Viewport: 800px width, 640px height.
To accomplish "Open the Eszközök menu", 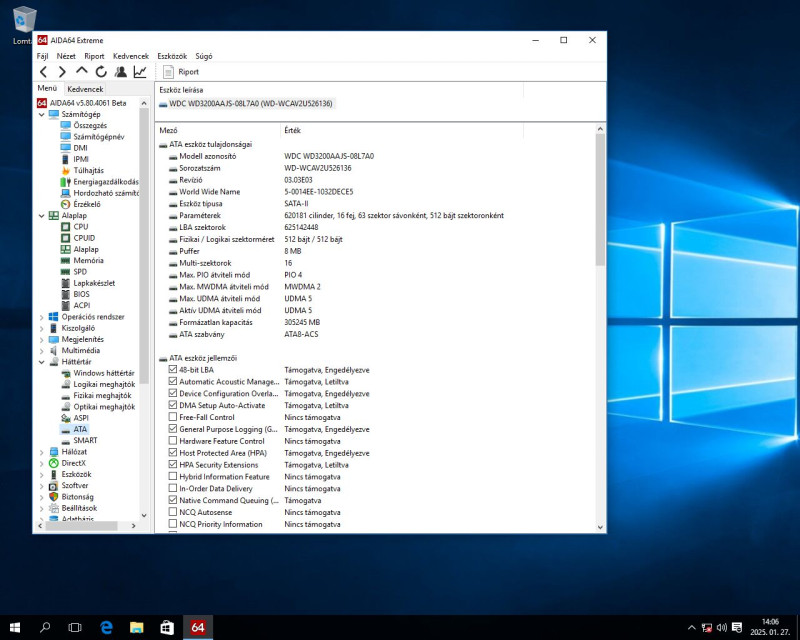I will pyautogui.click(x=172, y=56).
